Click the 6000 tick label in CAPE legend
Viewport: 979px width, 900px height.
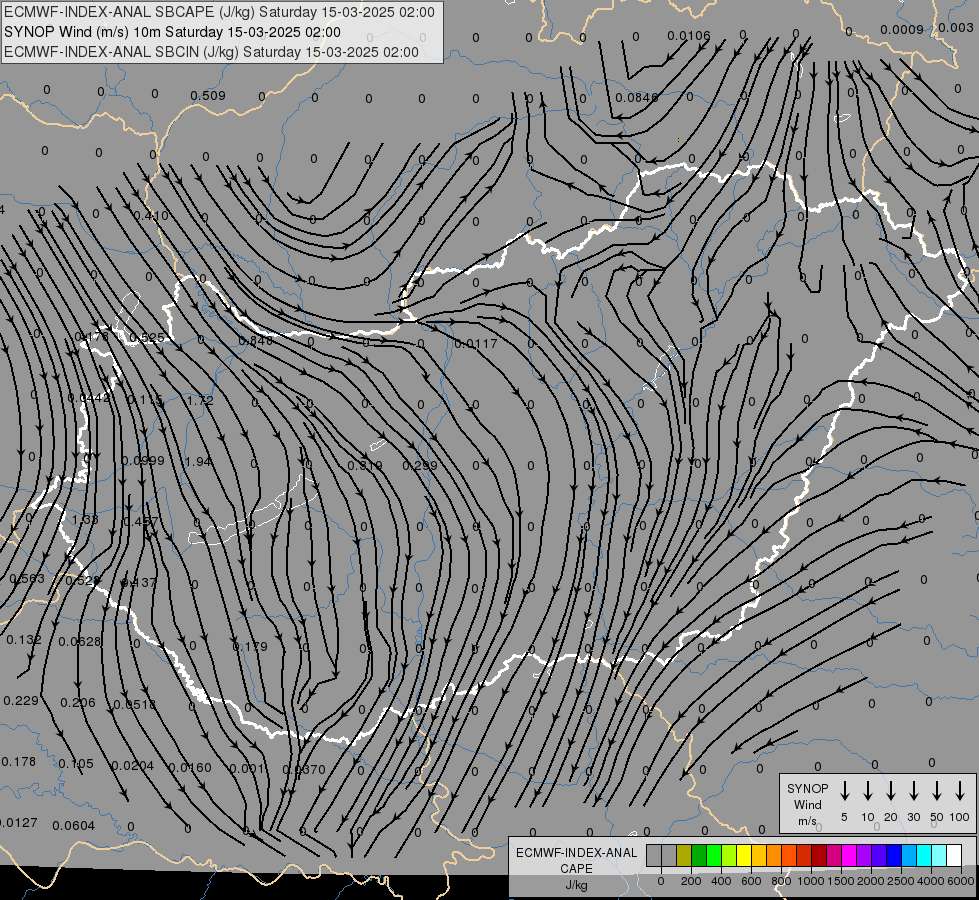coord(961,881)
